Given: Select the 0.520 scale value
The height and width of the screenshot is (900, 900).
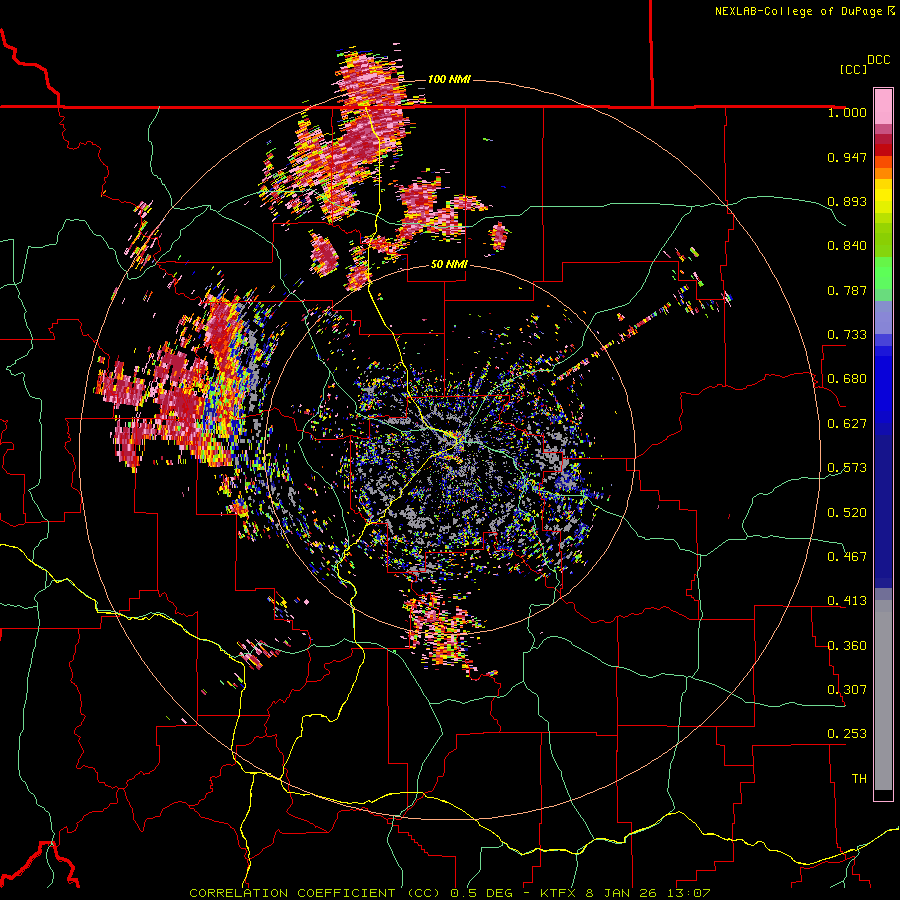Looking at the screenshot, I should [x=847, y=513].
